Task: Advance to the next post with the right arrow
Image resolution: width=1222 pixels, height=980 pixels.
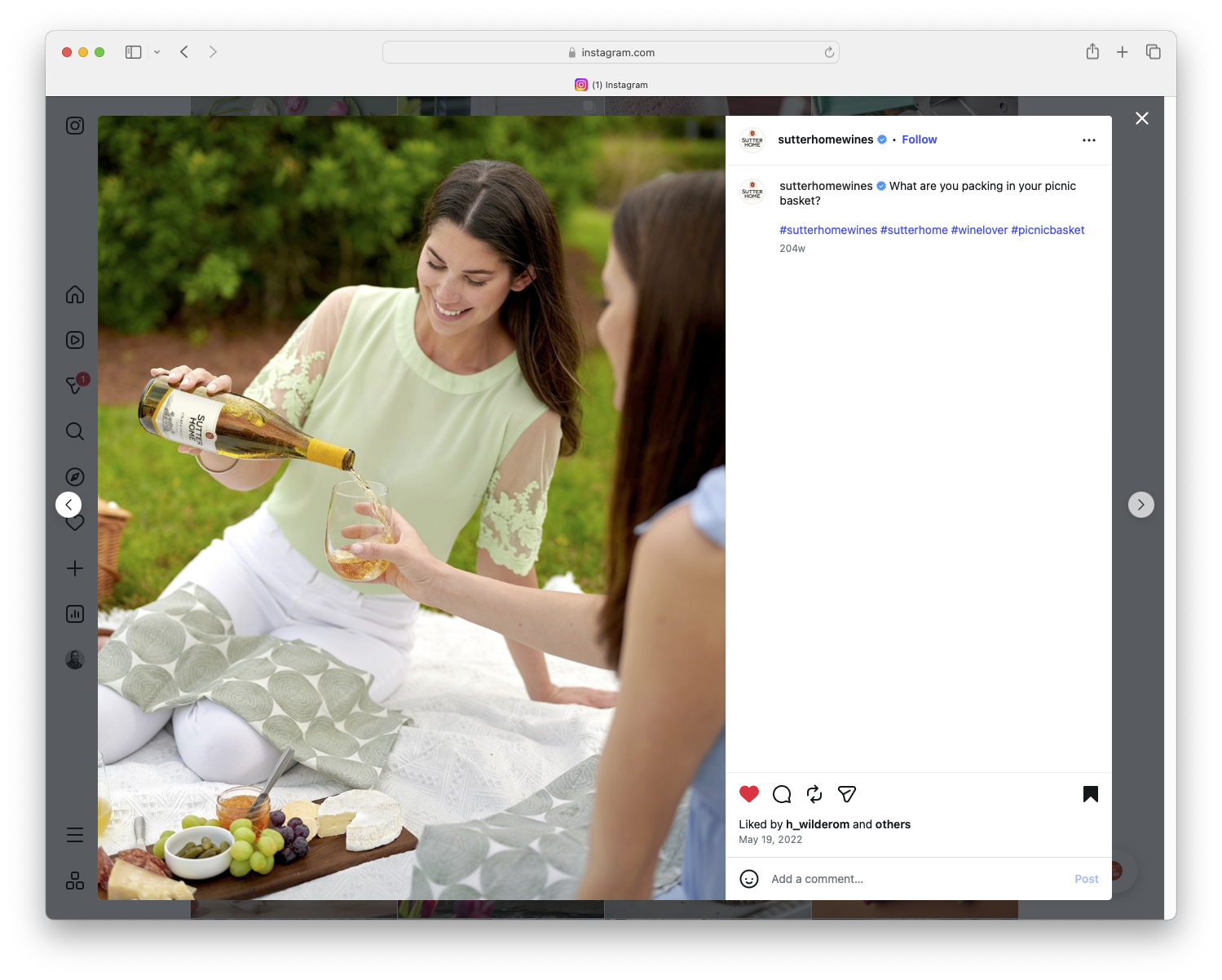Action: pos(1140,504)
